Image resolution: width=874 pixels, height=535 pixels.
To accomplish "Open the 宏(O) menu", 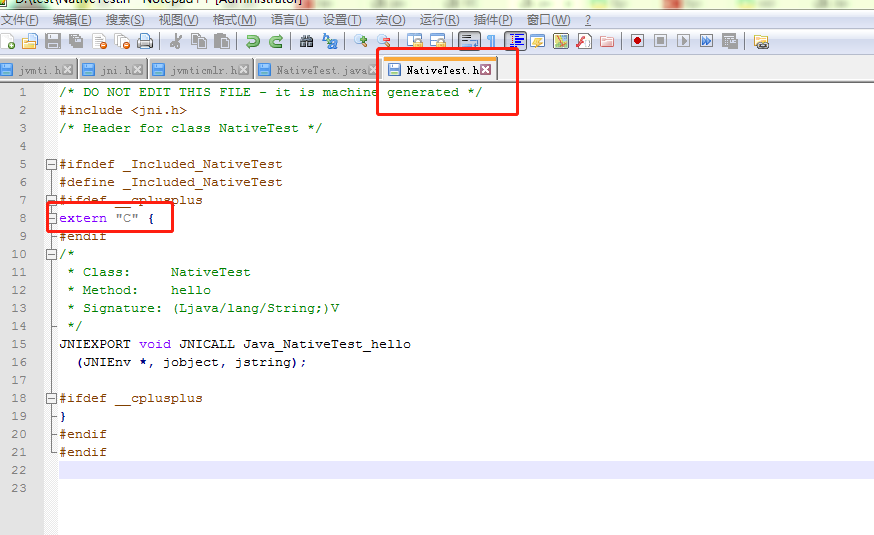I will click(x=390, y=20).
